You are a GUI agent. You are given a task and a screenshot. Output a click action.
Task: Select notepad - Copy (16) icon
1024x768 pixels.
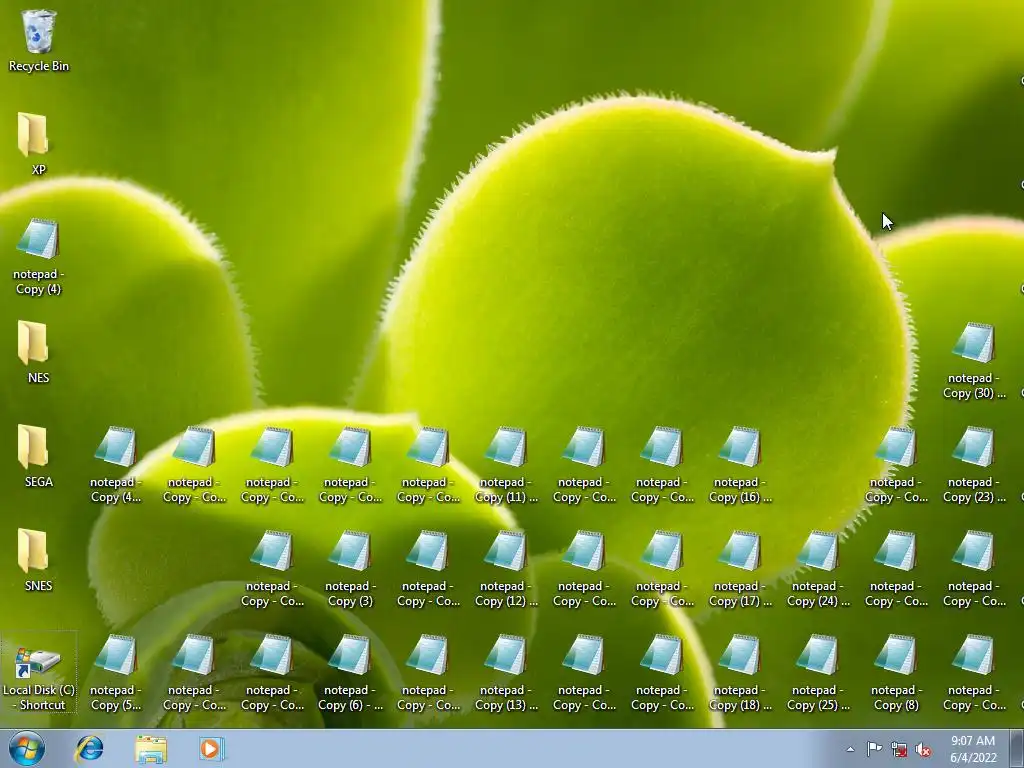pyautogui.click(x=740, y=464)
